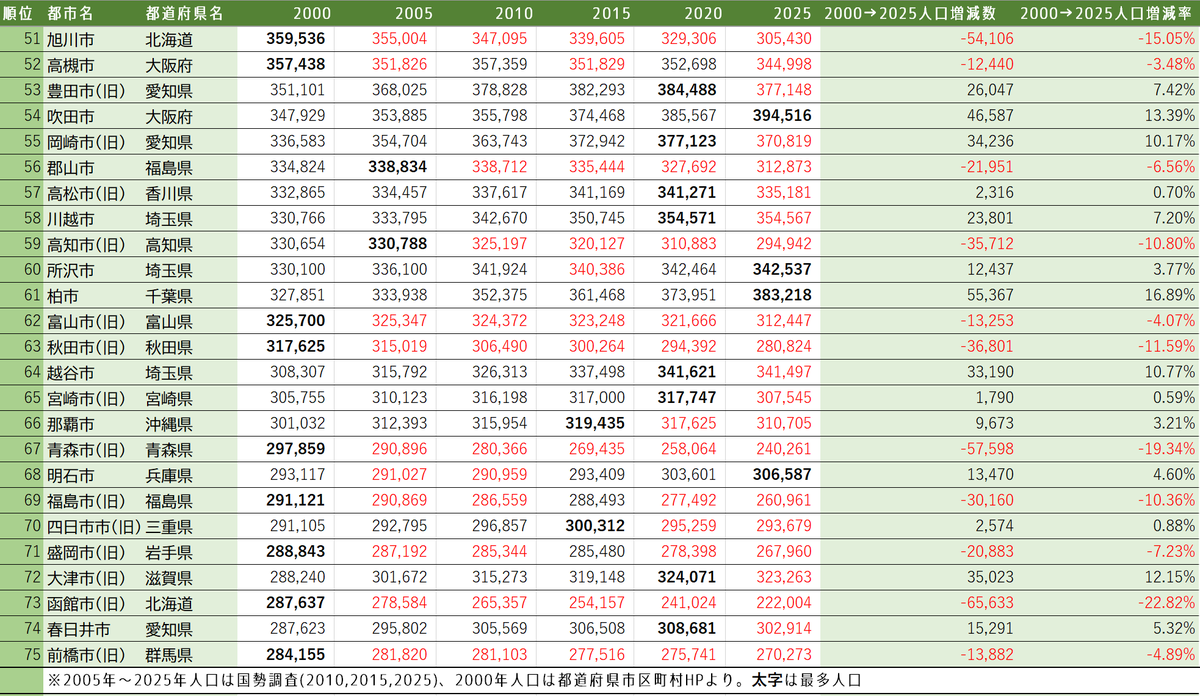Screen dimensions: 1200x696
Task: Select the 那覇市 city cell
Action: coord(71,423)
